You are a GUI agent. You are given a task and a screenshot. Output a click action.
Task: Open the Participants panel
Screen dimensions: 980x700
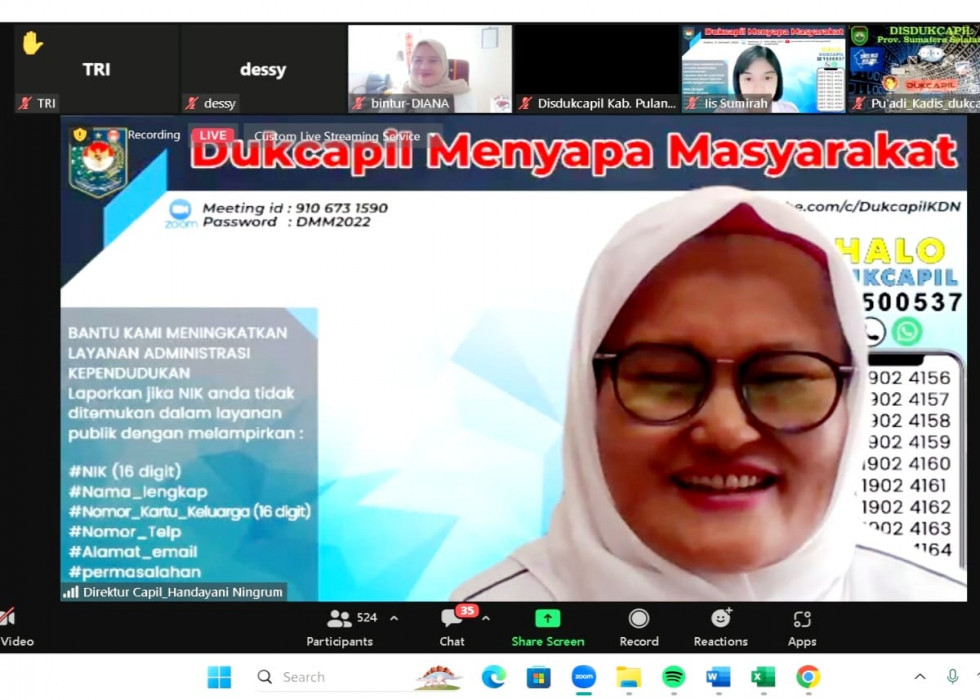click(x=340, y=627)
